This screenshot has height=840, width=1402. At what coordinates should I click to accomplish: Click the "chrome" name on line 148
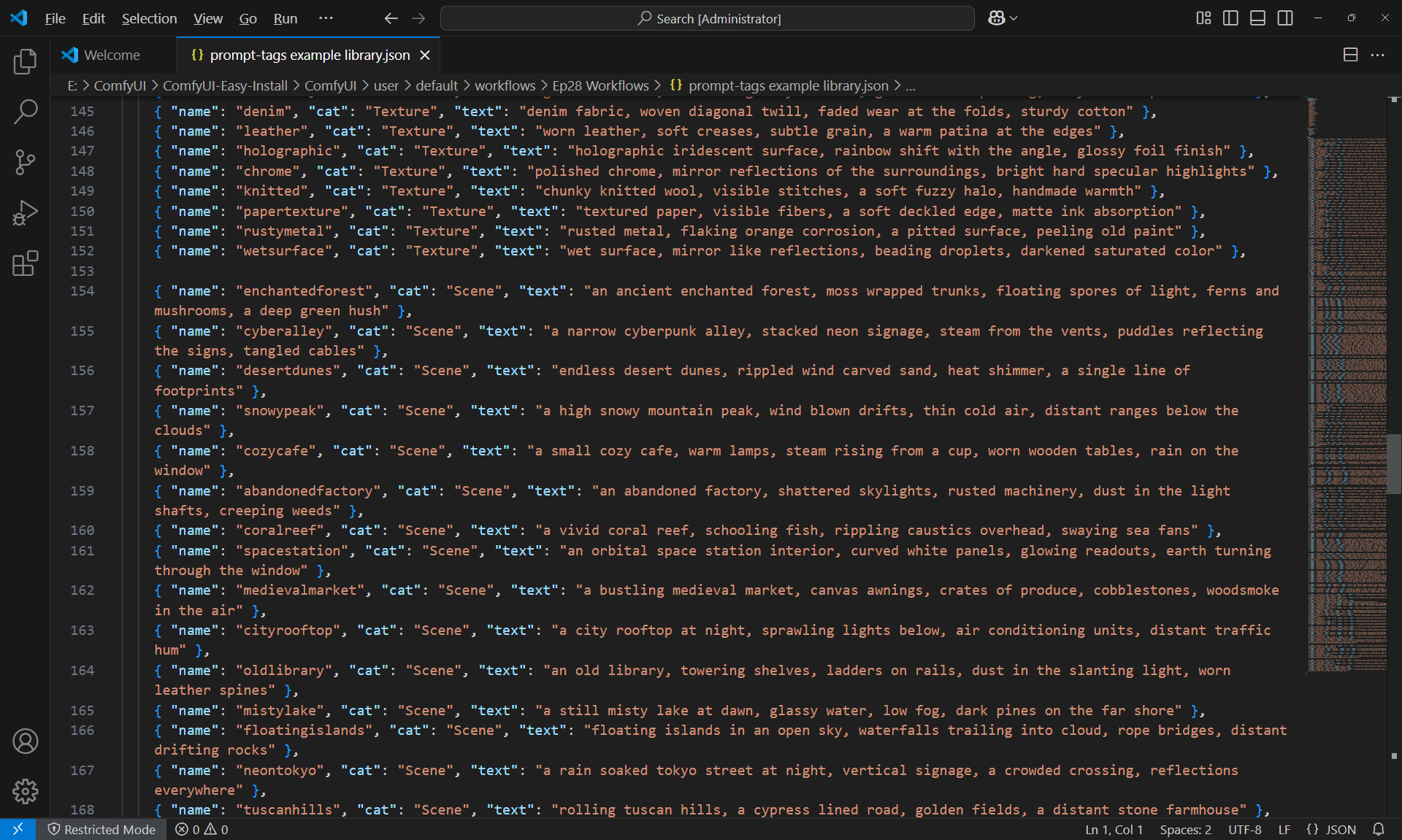pos(267,171)
